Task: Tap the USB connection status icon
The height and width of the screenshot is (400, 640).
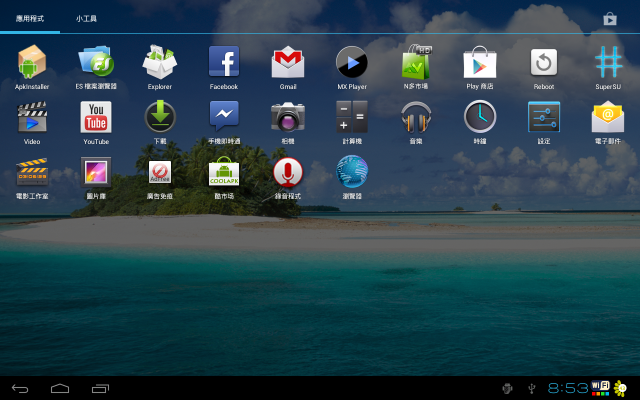Action: (x=531, y=388)
